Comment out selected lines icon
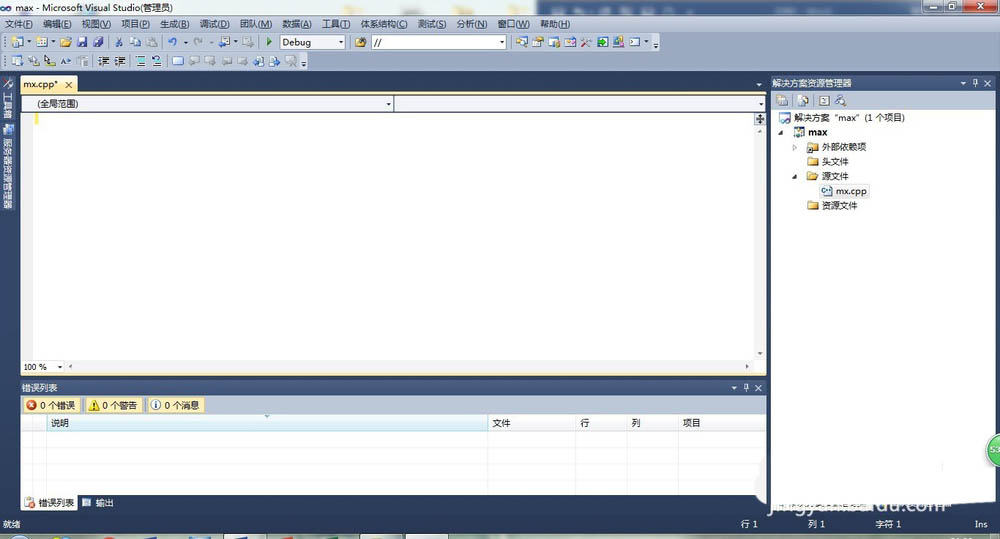Image resolution: width=1000 pixels, height=539 pixels. coord(140,61)
